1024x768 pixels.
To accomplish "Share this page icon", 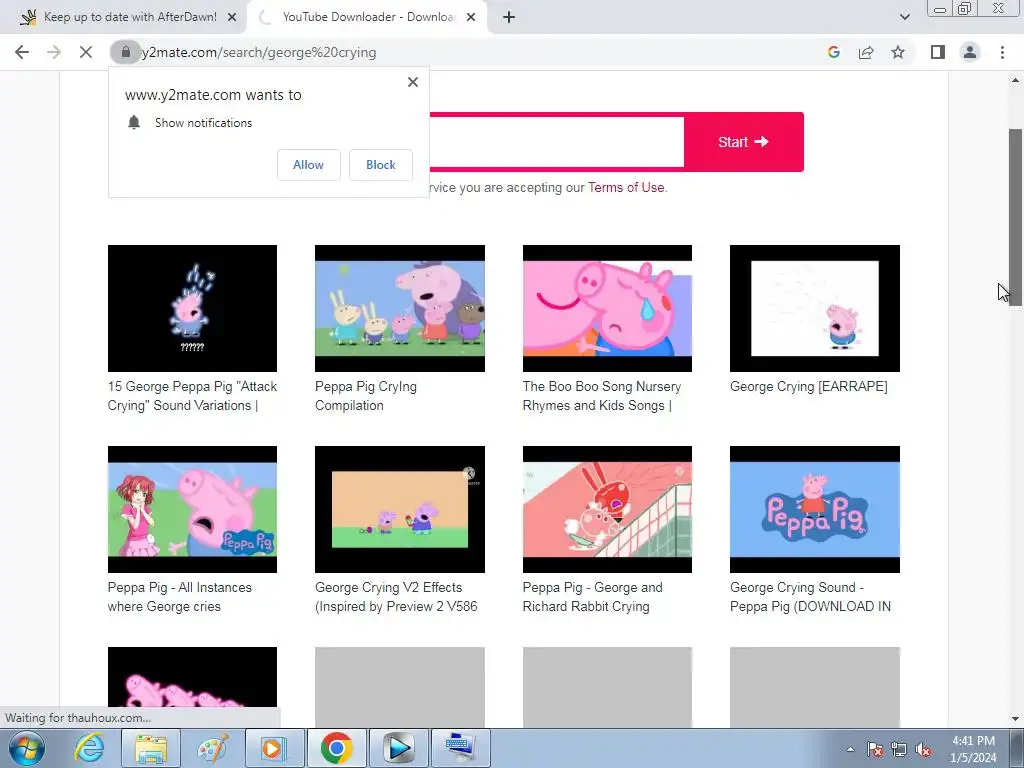I will tap(866, 52).
